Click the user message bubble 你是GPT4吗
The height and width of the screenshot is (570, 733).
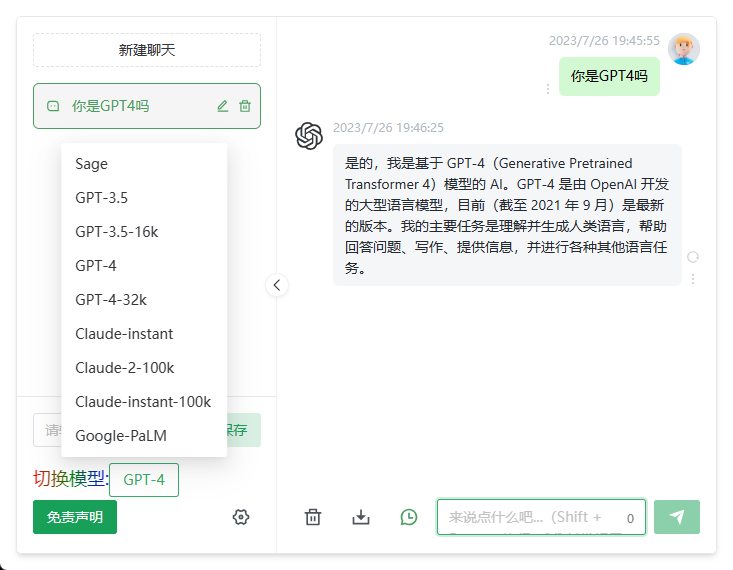click(609, 76)
